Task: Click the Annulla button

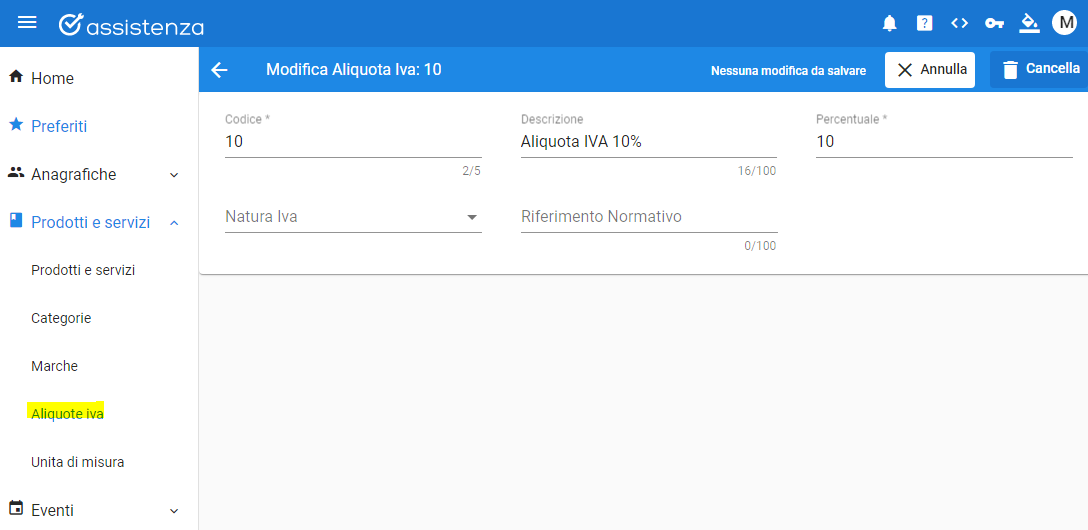Action: [x=930, y=69]
